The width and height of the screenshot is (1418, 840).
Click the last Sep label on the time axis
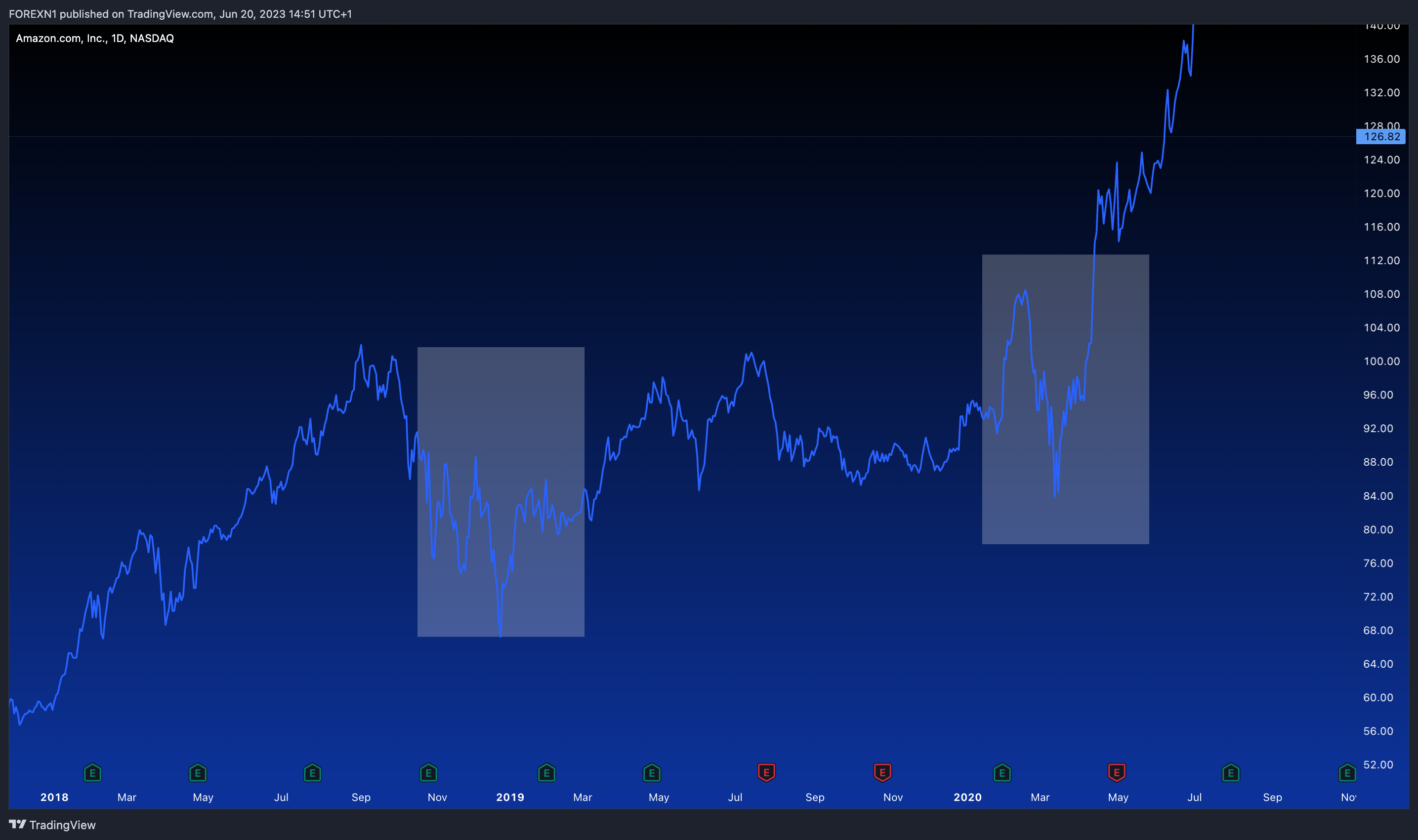[x=1272, y=798]
